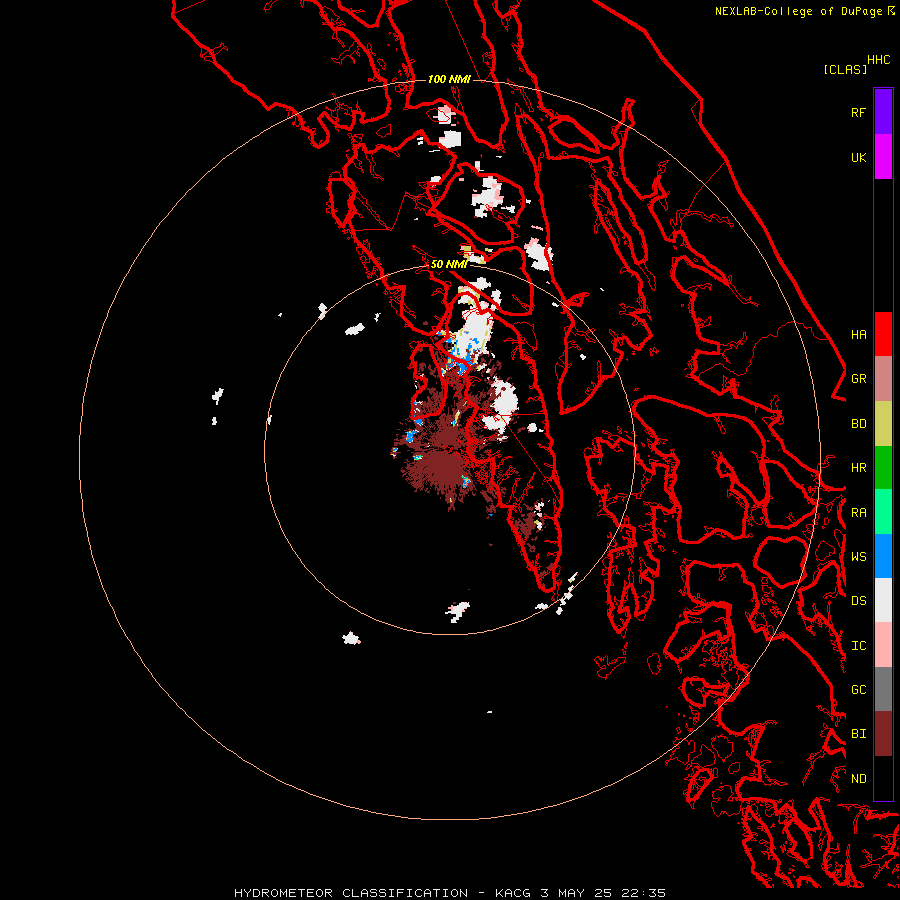The width and height of the screenshot is (900, 900).
Task: Click the HR legend label
Action: click(858, 468)
